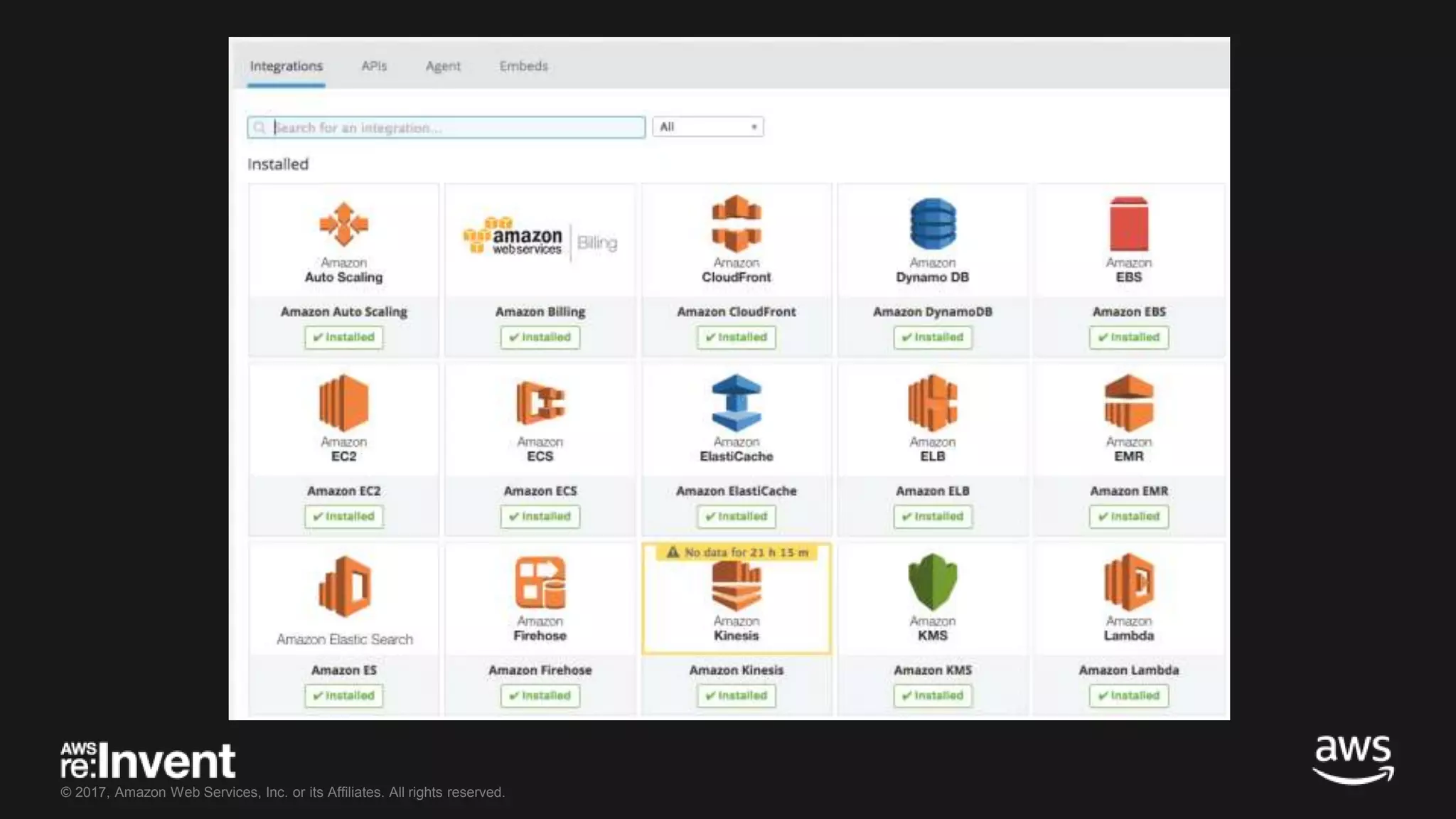The image size is (1456, 819).
Task: Click the Installed button under Amazon CloudFront
Action: (x=737, y=337)
